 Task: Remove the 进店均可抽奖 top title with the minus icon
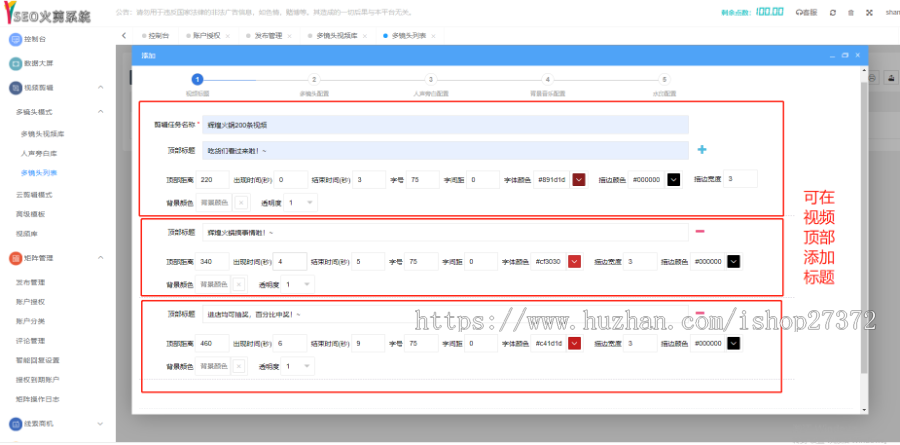pos(700,313)
